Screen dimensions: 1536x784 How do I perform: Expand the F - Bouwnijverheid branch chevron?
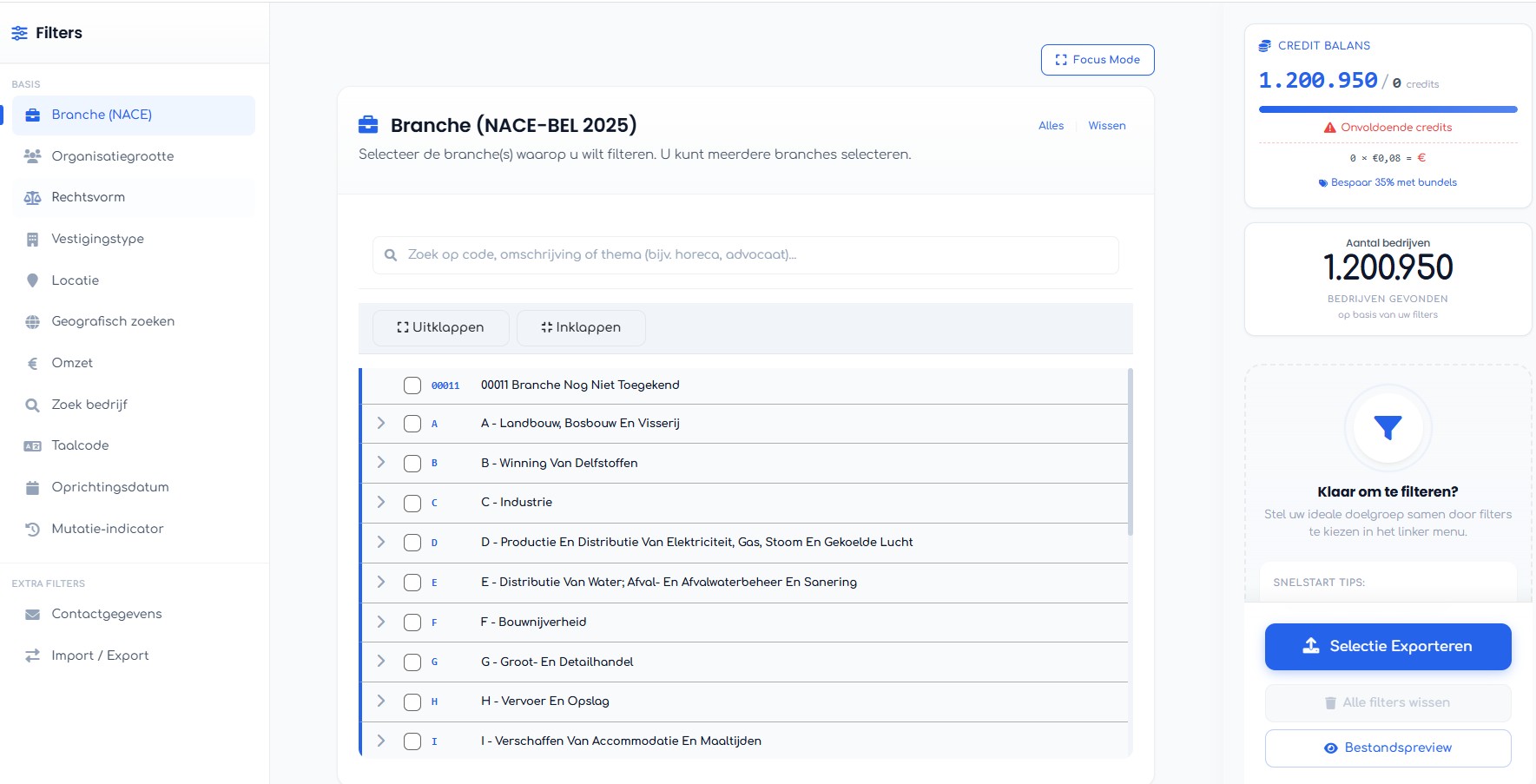pyautogui.click(x=380, y=622)
